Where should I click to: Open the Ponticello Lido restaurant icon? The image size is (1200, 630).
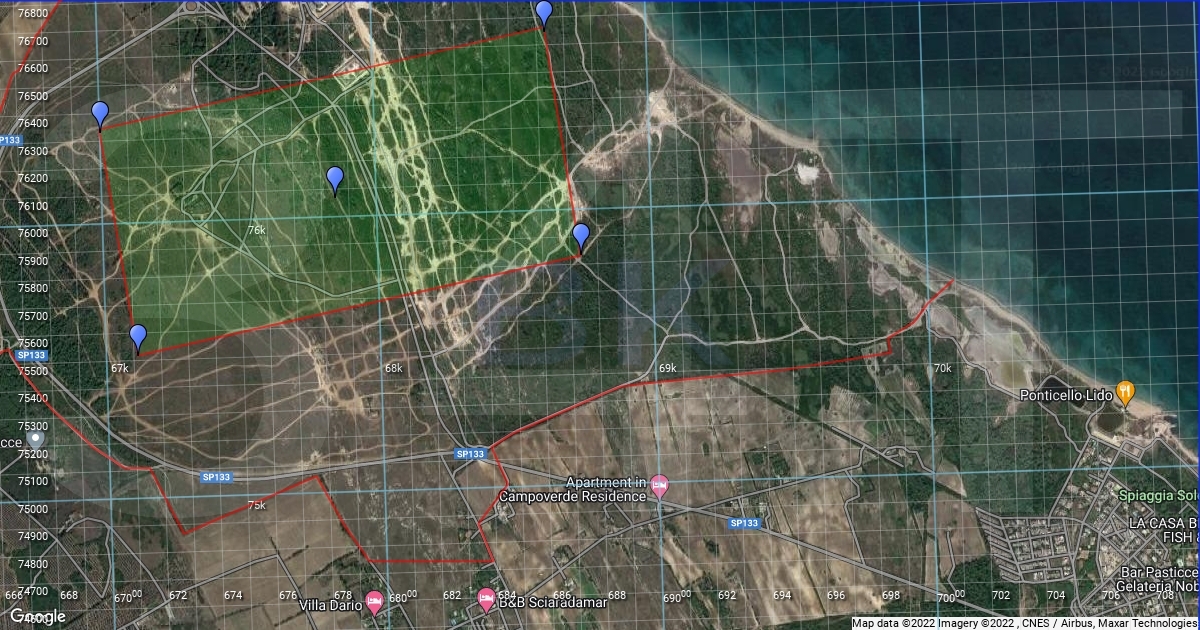[1125, 392]
